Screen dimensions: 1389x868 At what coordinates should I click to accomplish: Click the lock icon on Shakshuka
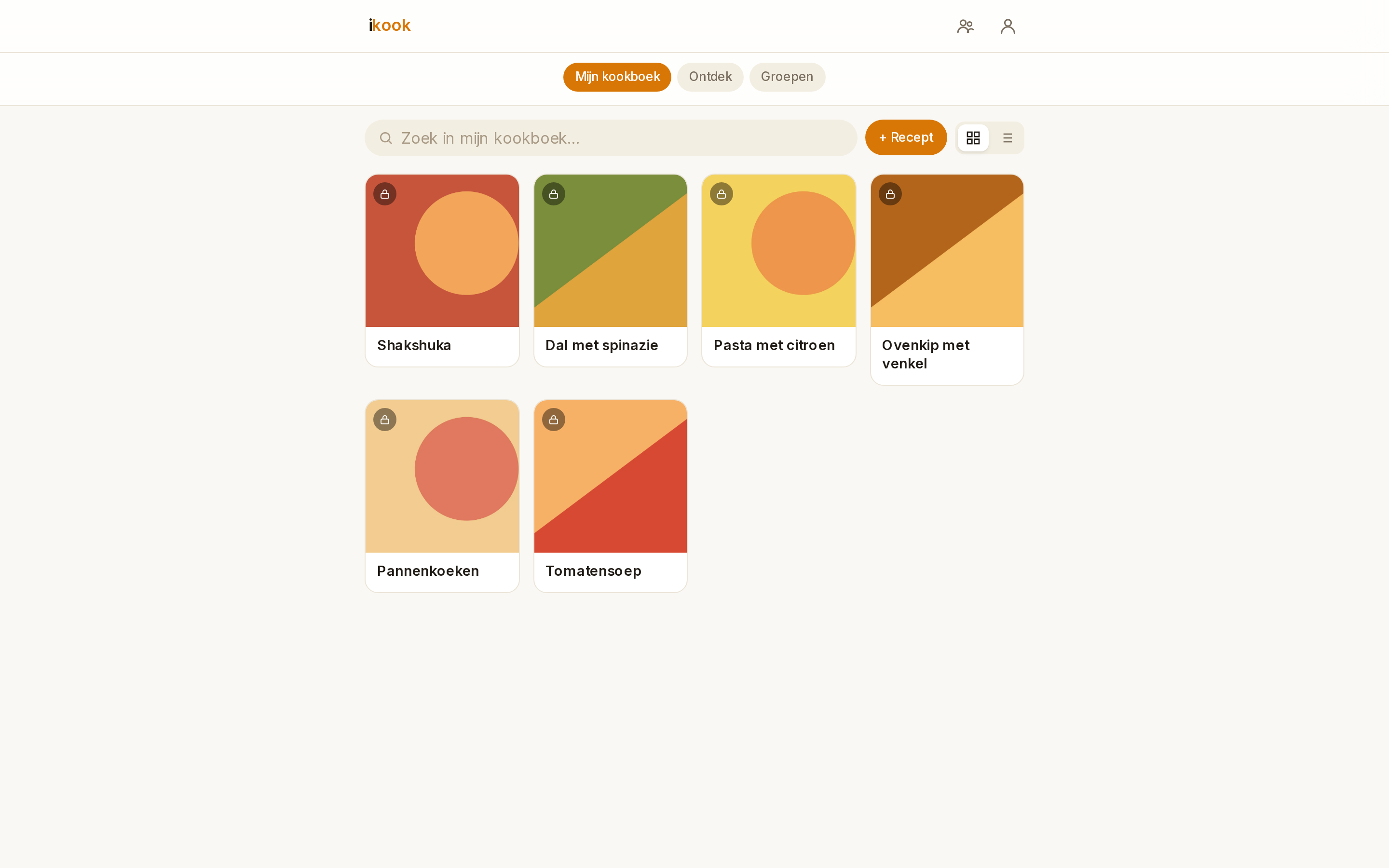click(384, 194)
